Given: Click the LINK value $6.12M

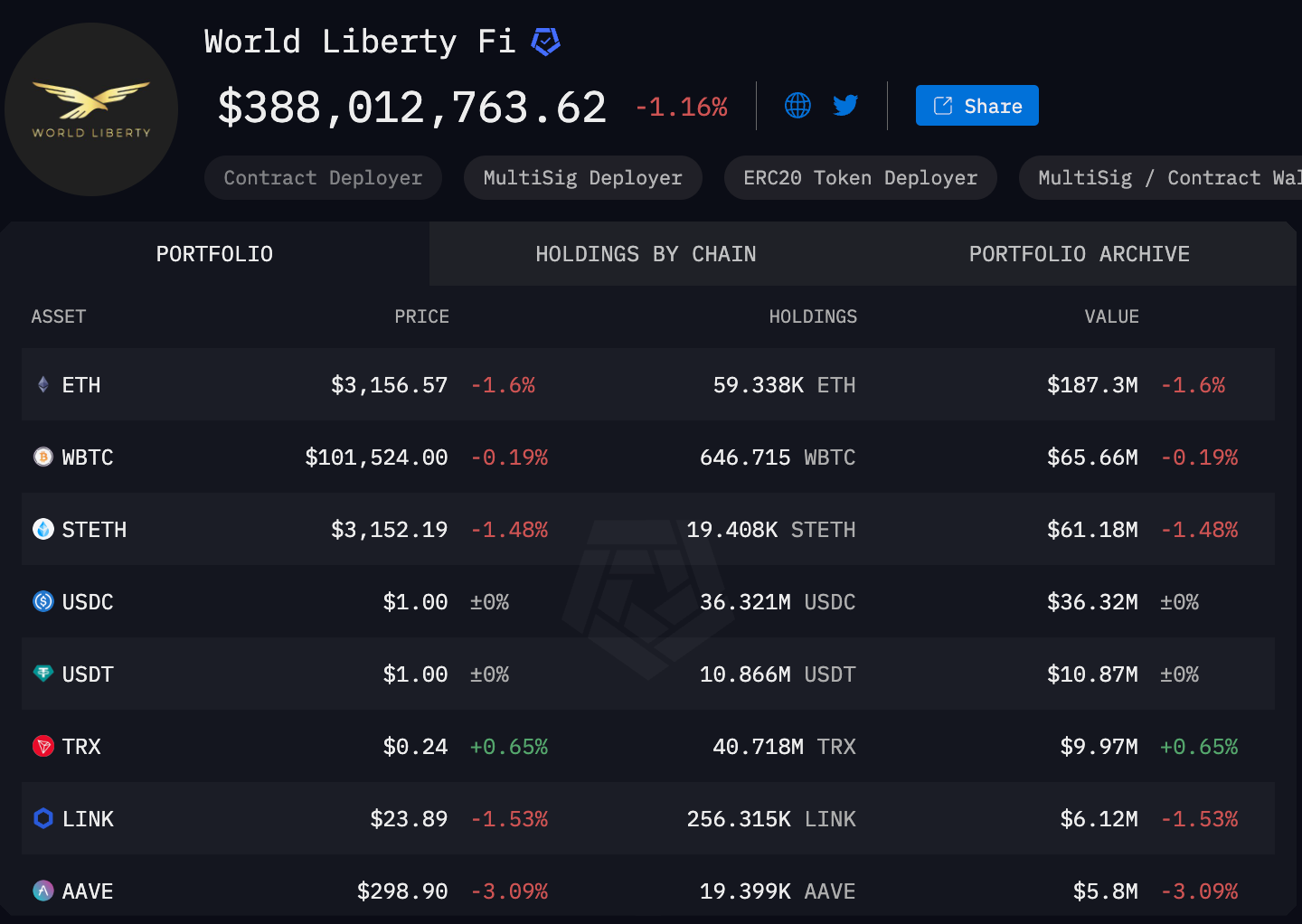Looking at the screenshot, I should click(x=1099, y=819).
